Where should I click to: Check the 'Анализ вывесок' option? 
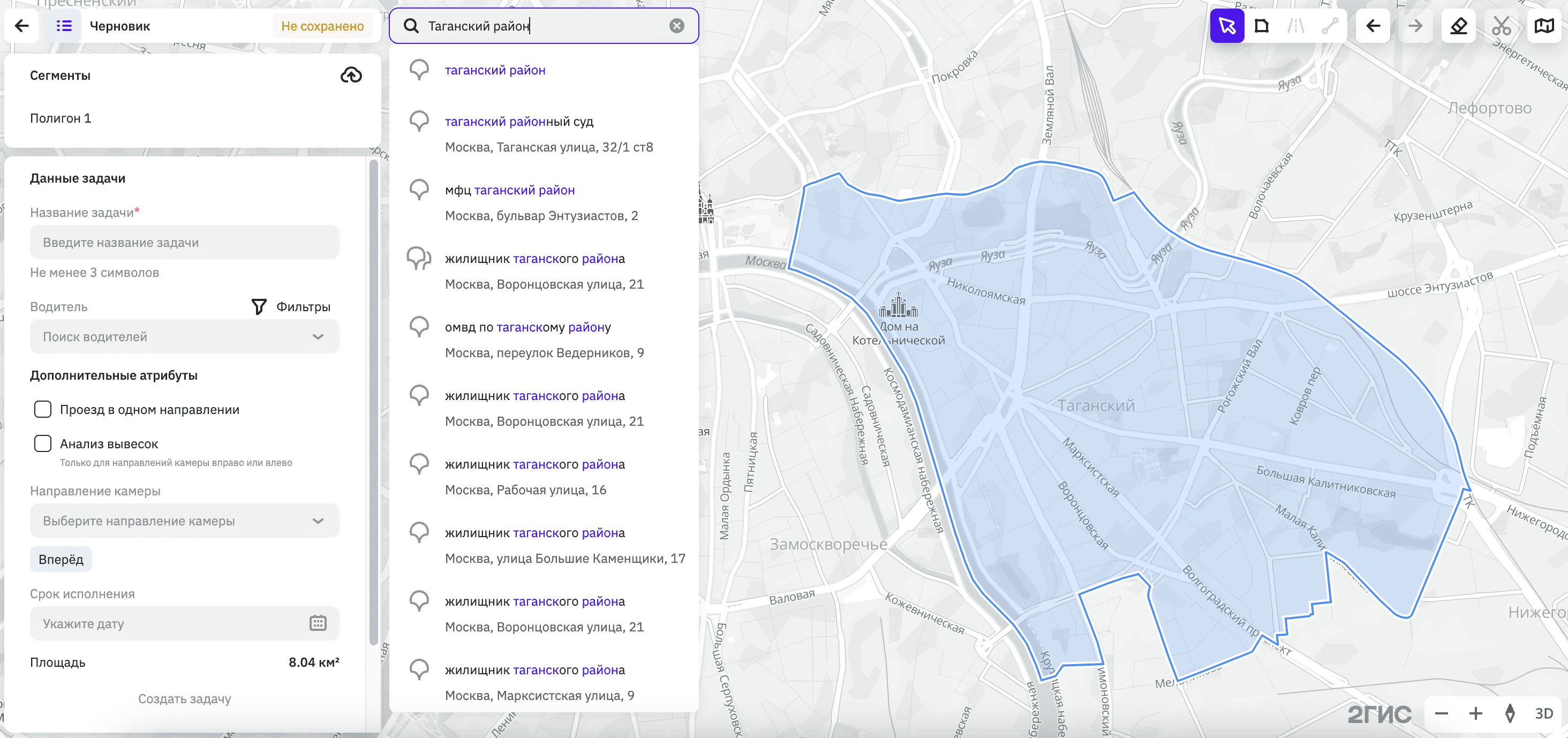tap(43, 443)
